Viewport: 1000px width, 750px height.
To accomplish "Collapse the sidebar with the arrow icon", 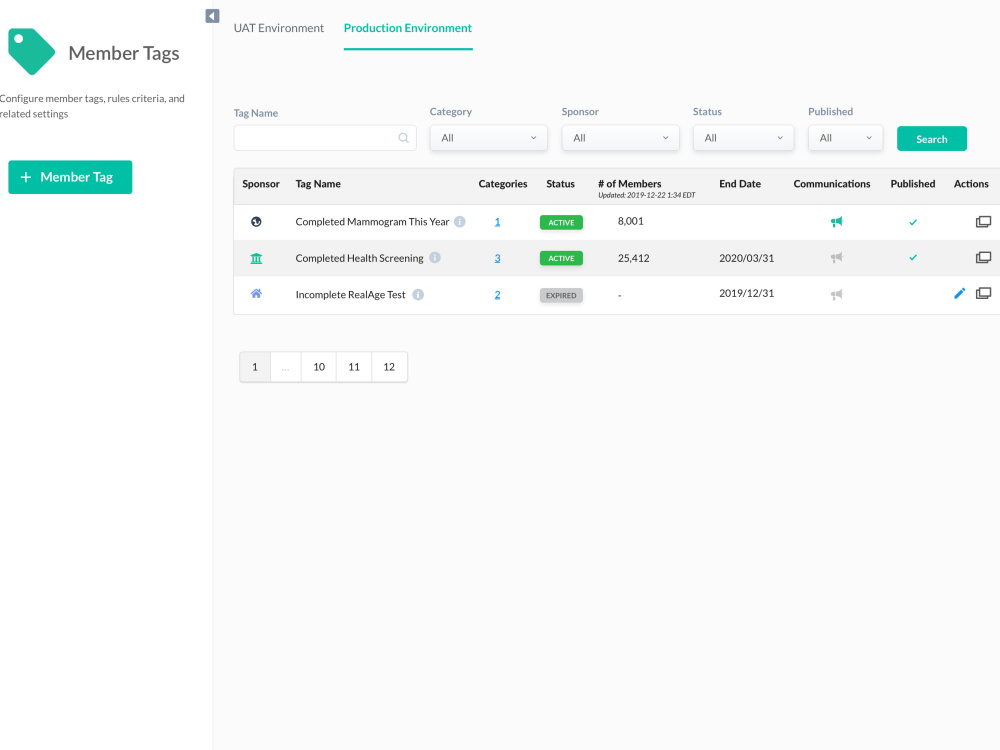I will [x=212, y=16].
